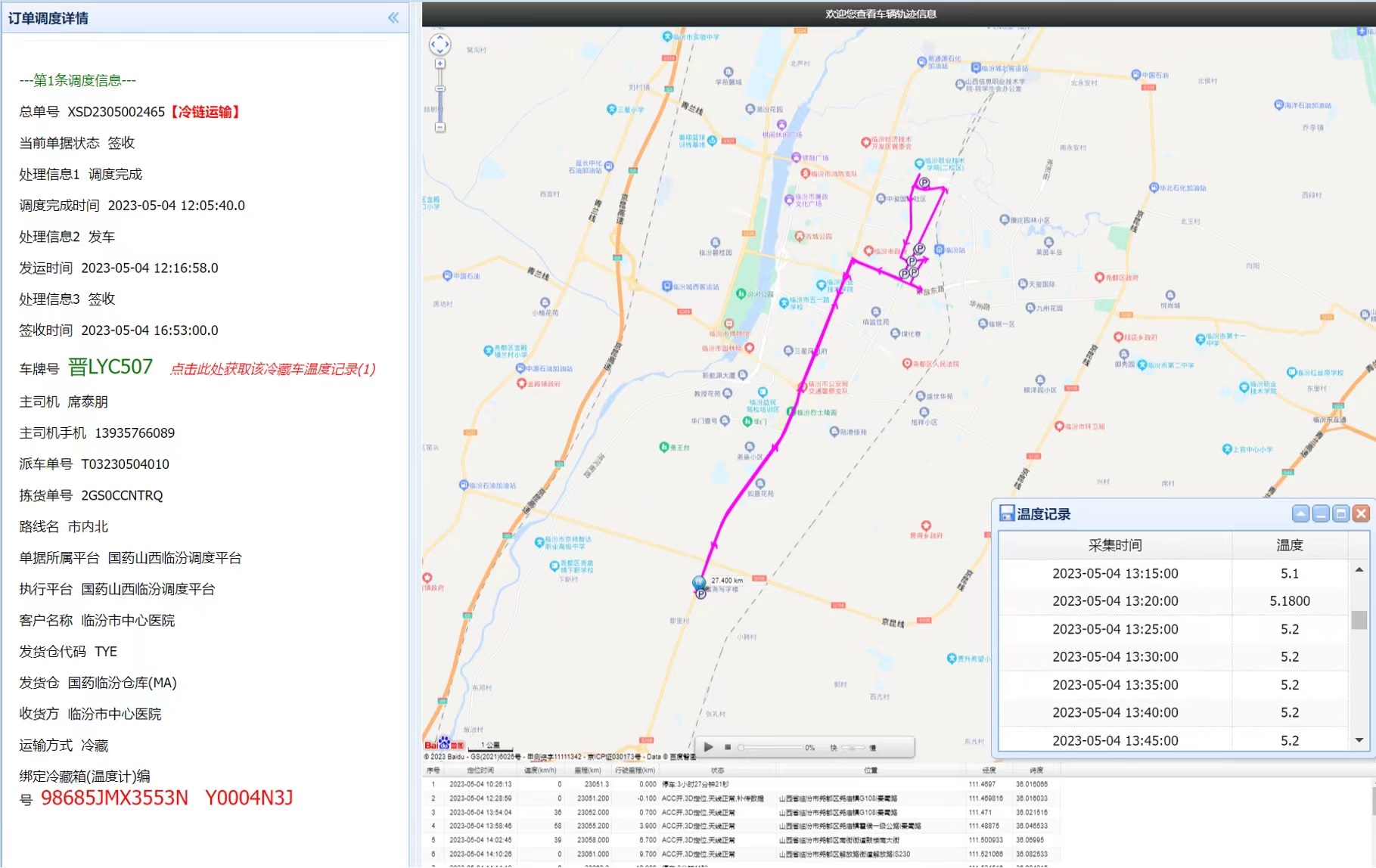Zoom in the map with plus button

click(x=440, y=64)
